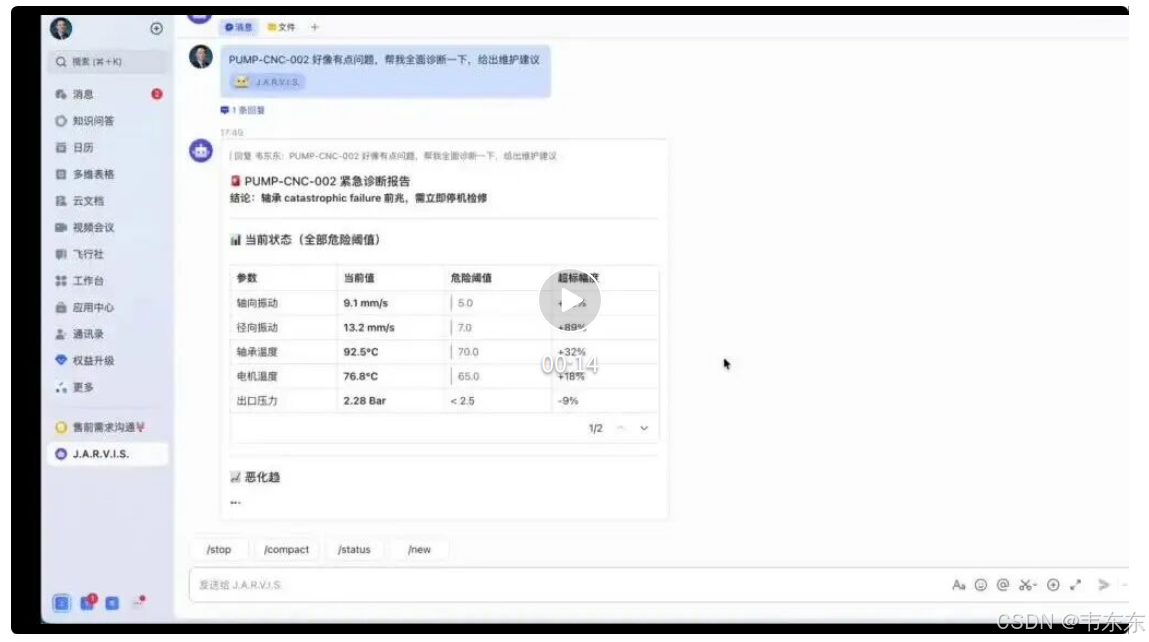Viewport: 1149px width, 642px height.
Task: Click the 92.5°C bearing temperature value
Action: coord(361,352)
